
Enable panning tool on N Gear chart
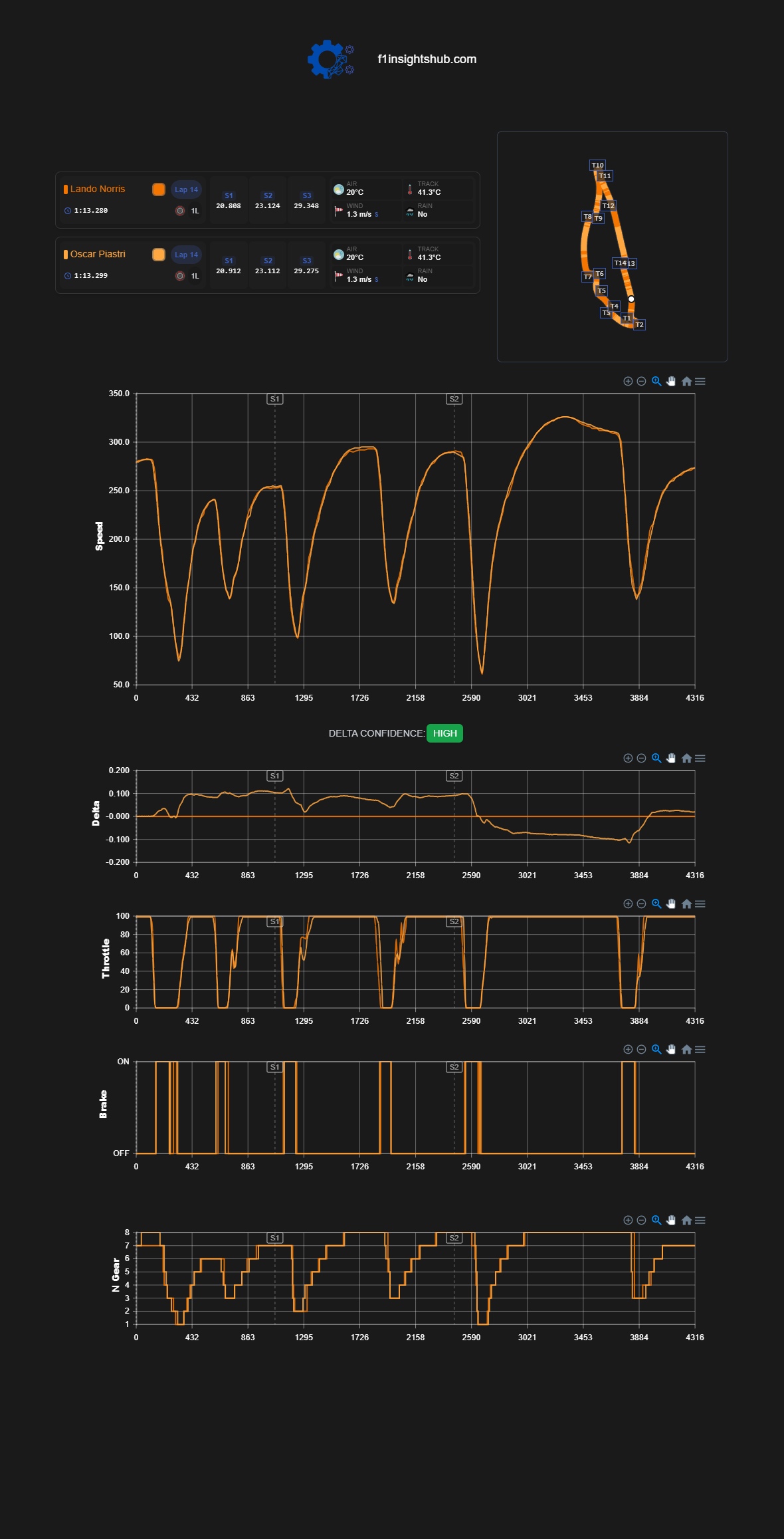671,1220
